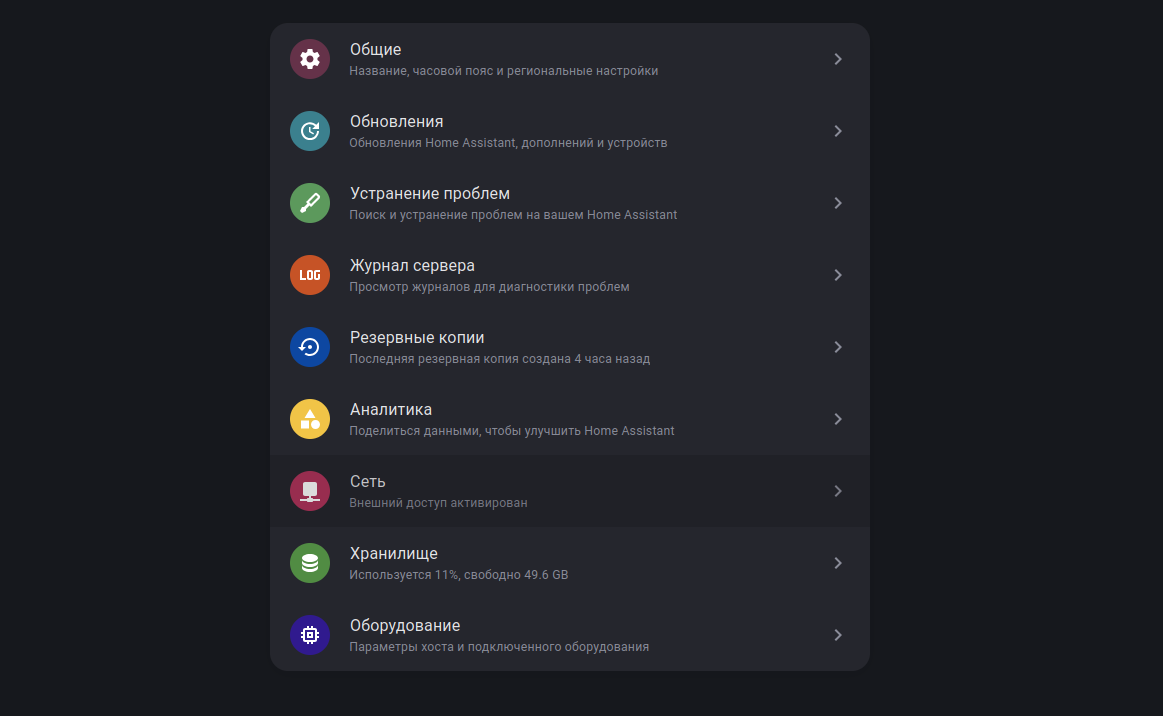Open chevron arrow beside Обновления
The height and width of the screenshot is (716, 1163).
pyautogui.click(x=837, y=131)
